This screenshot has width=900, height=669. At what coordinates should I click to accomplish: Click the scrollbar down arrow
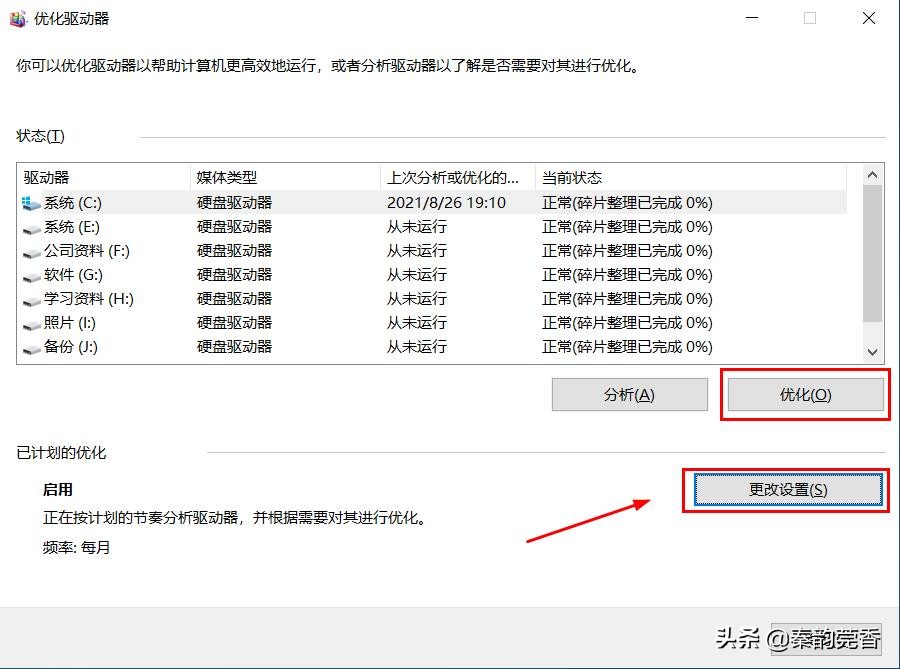pos(872,351)
